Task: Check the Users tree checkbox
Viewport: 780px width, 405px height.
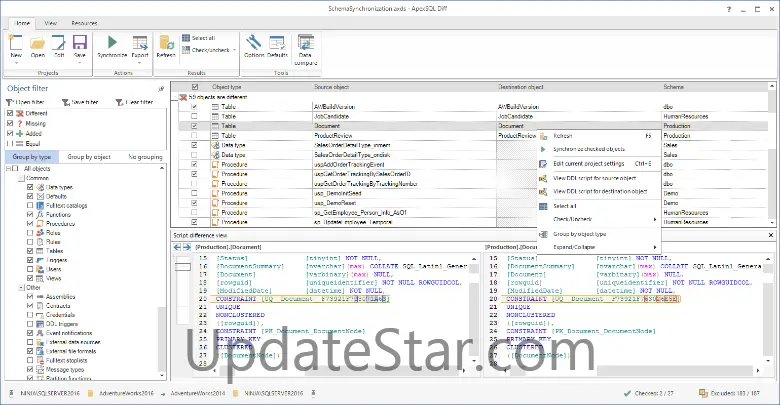Action: (30, 269)
